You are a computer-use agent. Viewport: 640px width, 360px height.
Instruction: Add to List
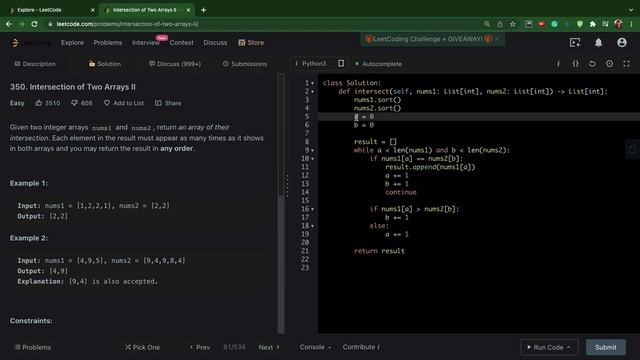click(124, 103)
